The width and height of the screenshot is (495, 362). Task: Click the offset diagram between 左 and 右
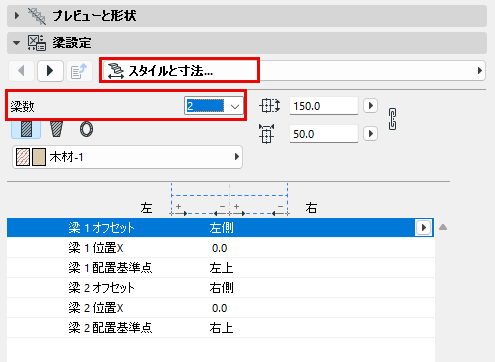coord(229,199)
